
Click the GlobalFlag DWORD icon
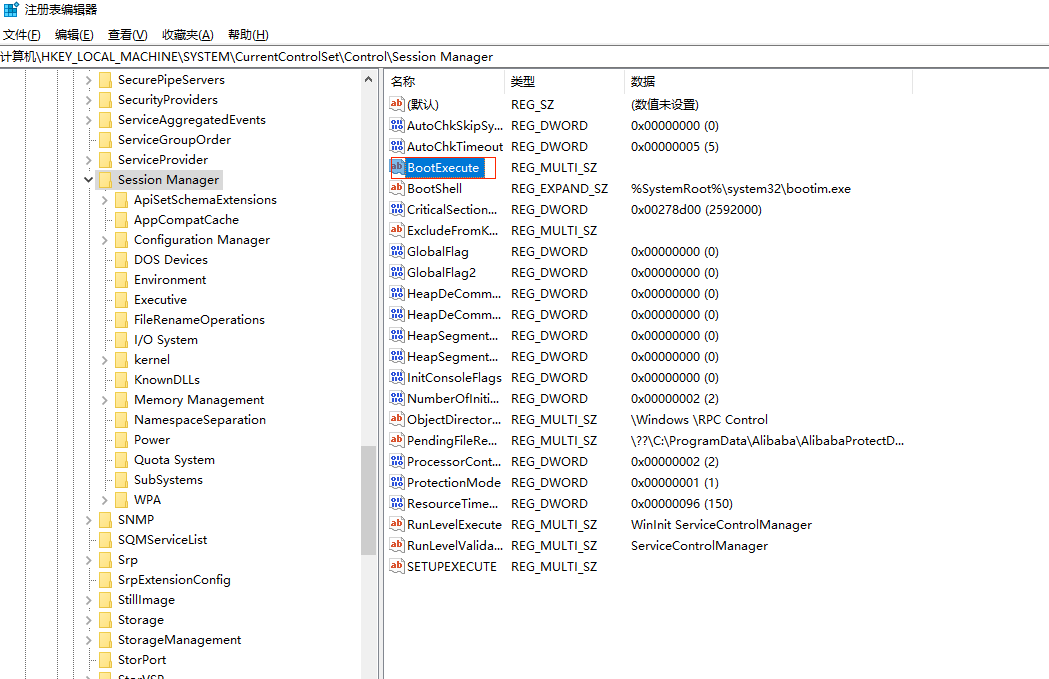(397, 252)
